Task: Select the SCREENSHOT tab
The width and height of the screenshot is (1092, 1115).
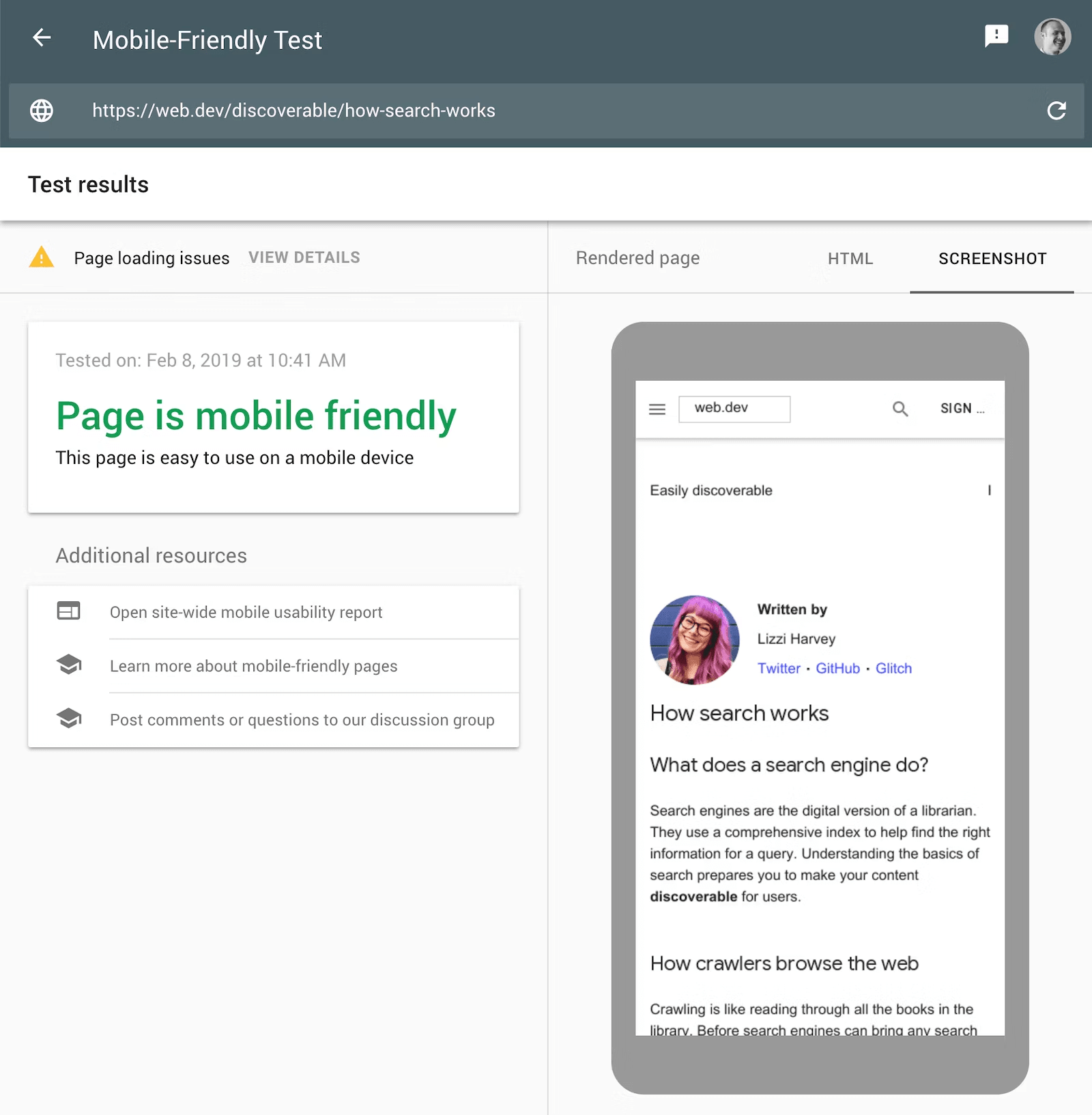Action: click(x=992, y=259)
